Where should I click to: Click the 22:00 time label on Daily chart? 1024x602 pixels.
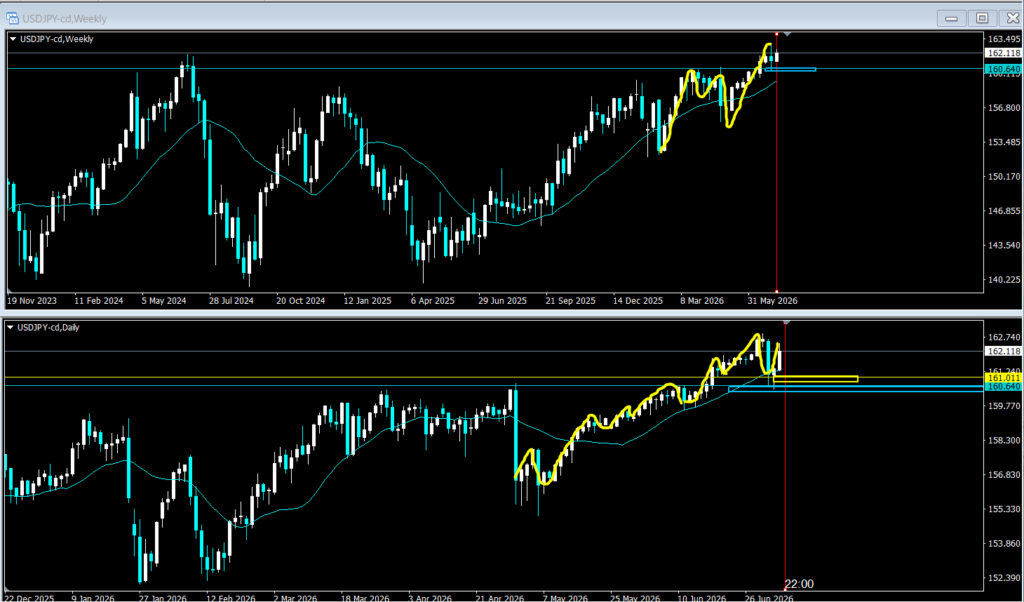point(799,584)
